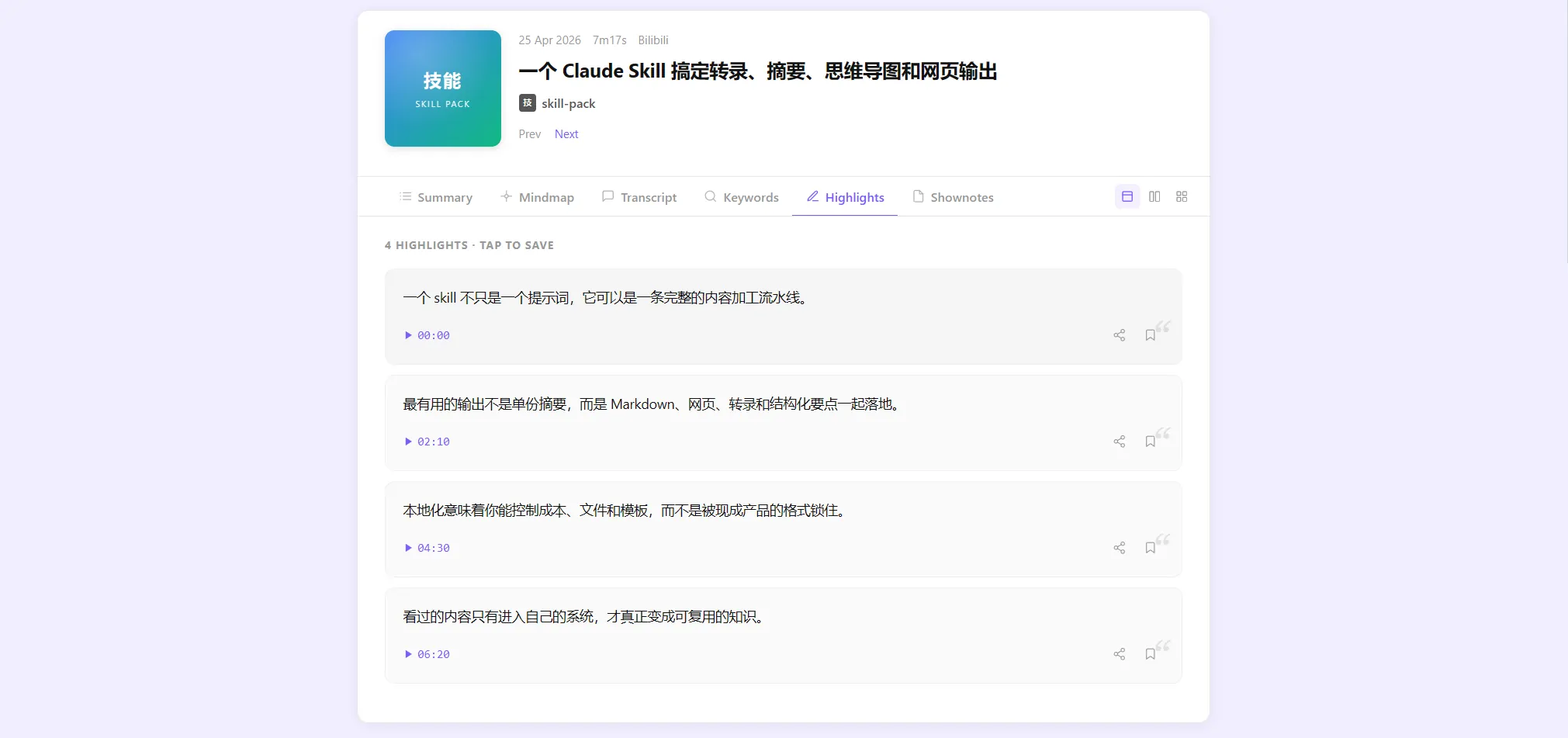Viewport: 1568px width, 738px height.
Task: Click the SKILL PACK cover thumbnail
Action: click(443, 88)
